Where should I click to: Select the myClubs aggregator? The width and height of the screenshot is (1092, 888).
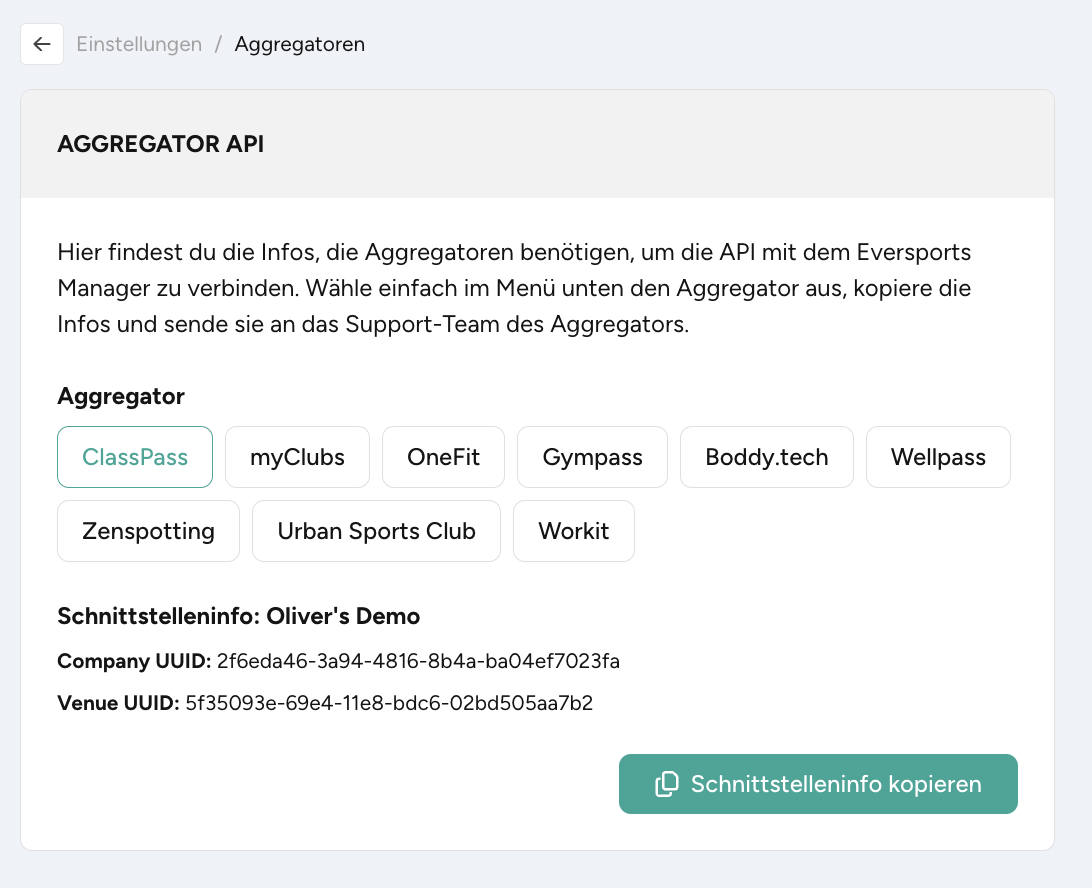(x=297, y=457)
